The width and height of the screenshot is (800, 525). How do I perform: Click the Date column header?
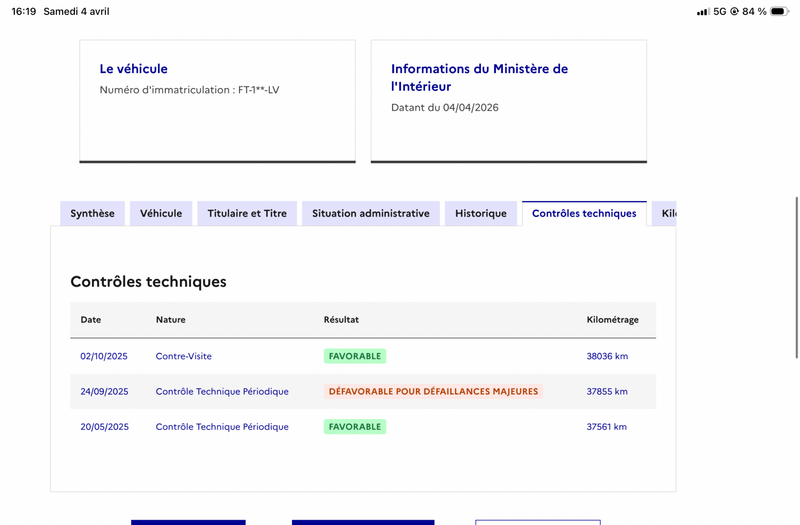click(91, 320)
